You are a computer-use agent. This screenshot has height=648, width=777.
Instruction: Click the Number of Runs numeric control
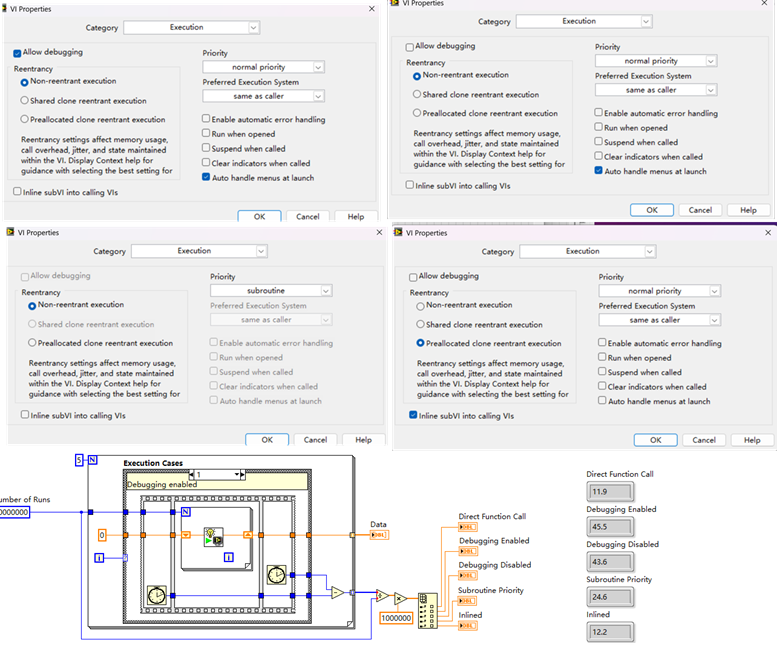[x=14, y=512]
